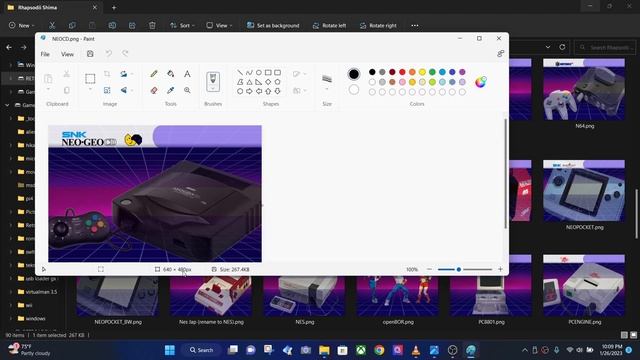Select the Triangle shape

249,82
